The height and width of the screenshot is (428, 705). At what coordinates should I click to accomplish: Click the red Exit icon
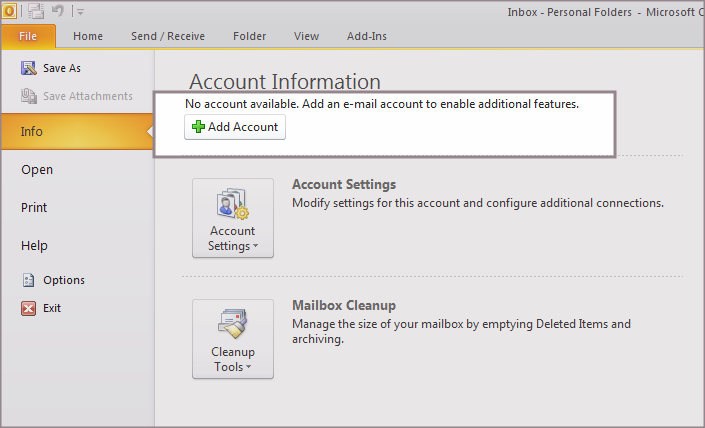tap(29, 308)
